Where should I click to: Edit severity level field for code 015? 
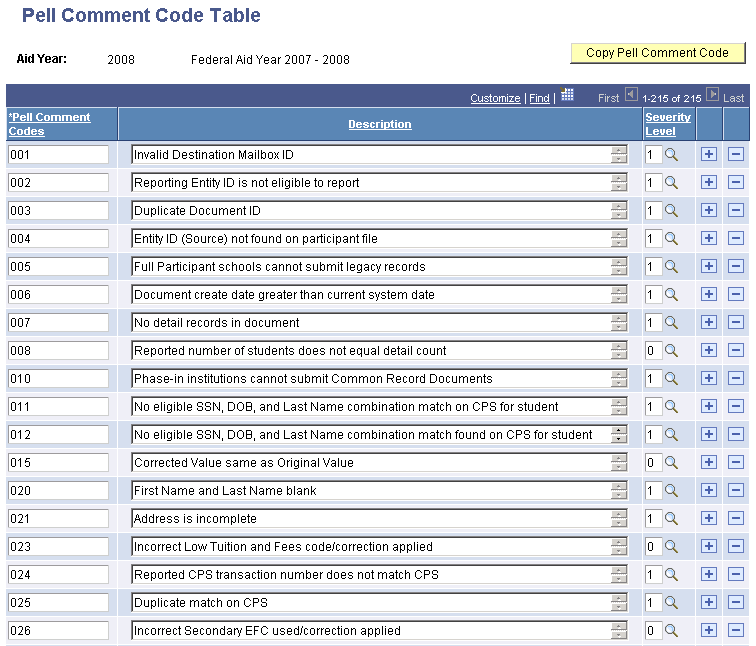[x=653, y=462]
